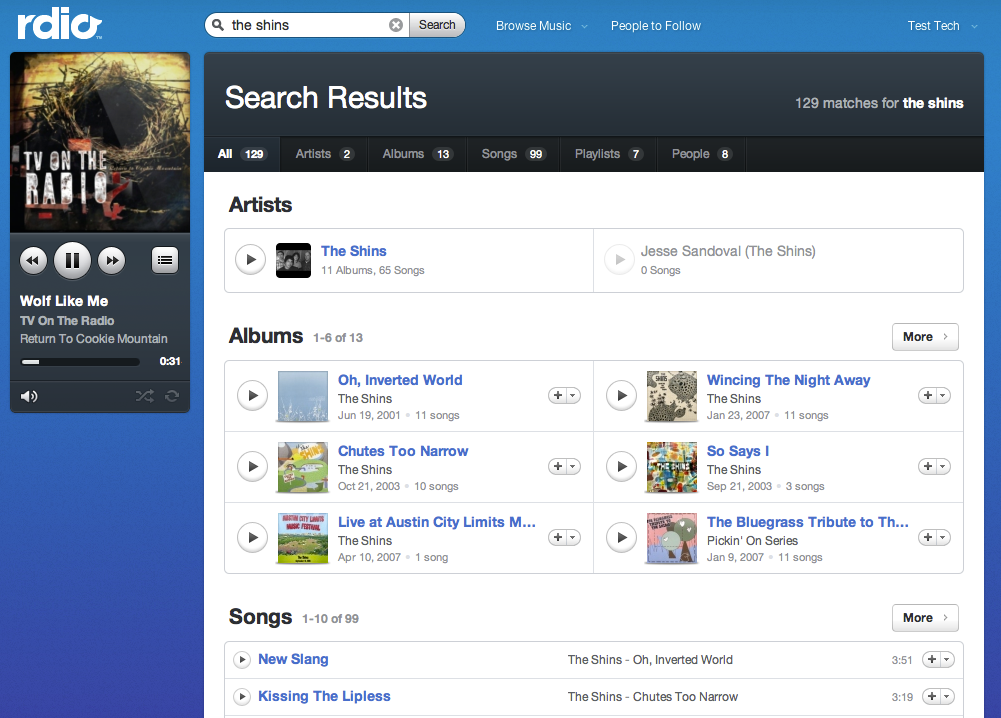Open The Shins artist link
The width and height of the screenshot is (1001, 718).
click(x=353, y=251)
